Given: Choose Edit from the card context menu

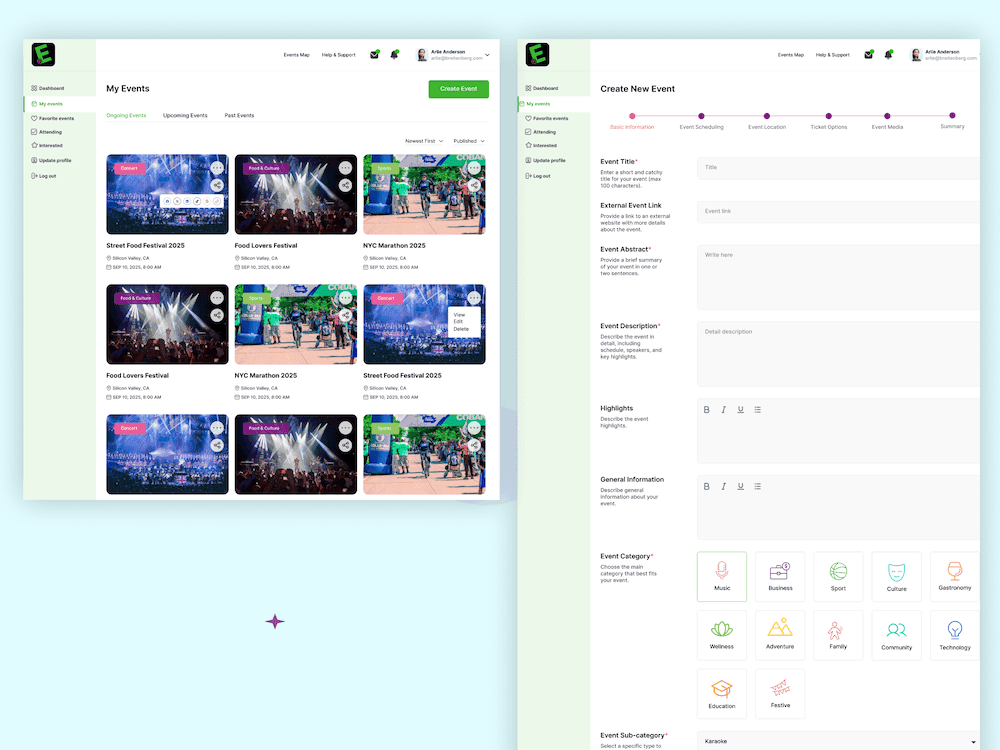Looking at the screenshot, I should (x=458, y=322).
